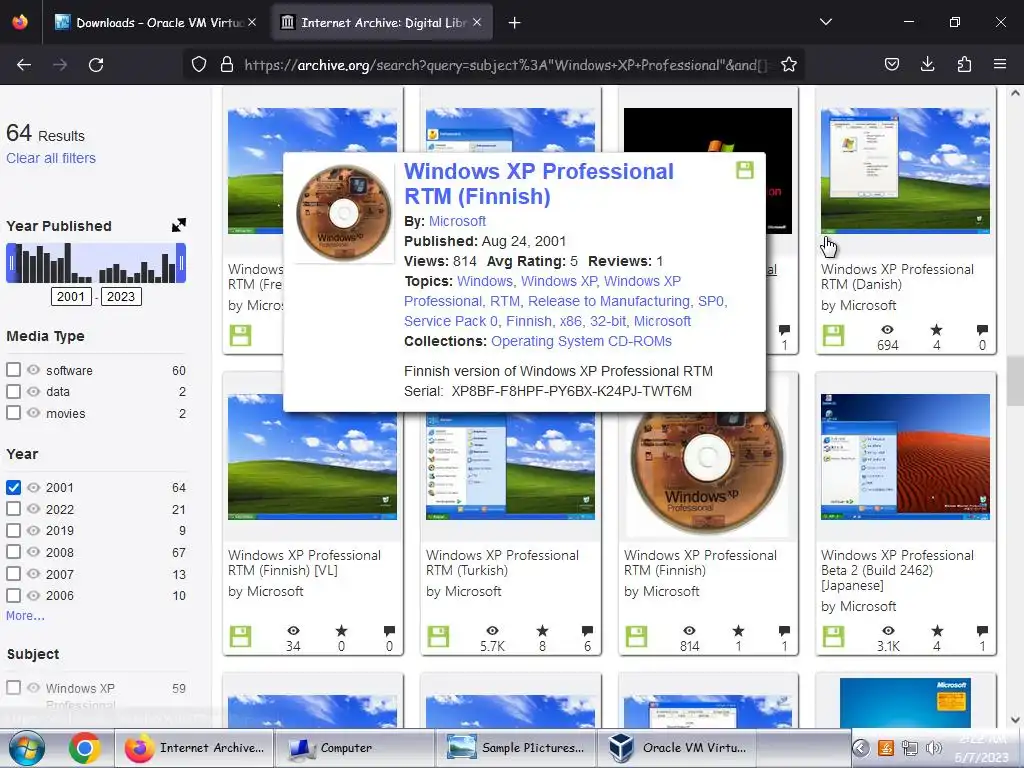Check the Windows XP Professional subject box
1024x768 pixels.
point(13,688)
